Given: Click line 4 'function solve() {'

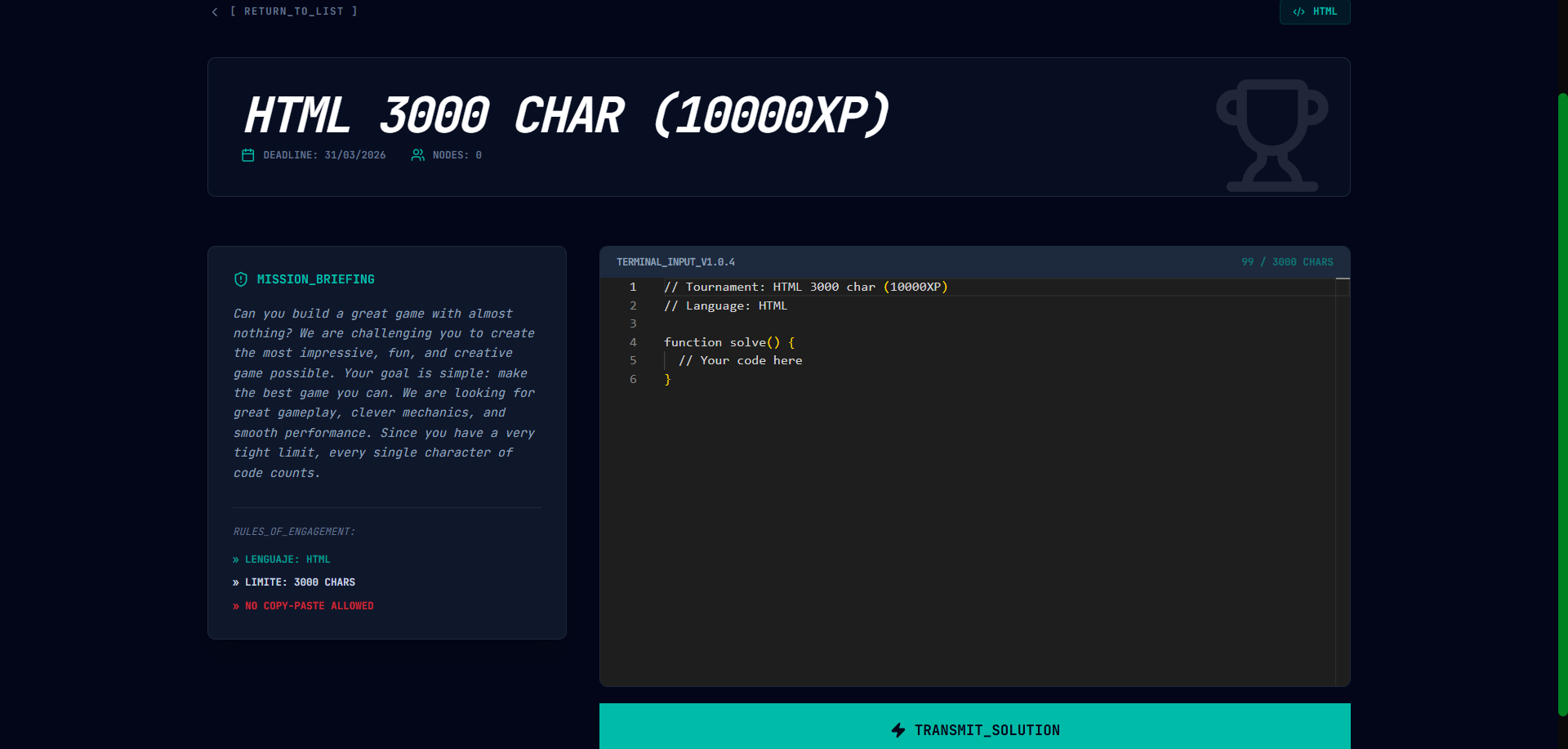Looking at the screenshot, I should (x=729, y=342).
